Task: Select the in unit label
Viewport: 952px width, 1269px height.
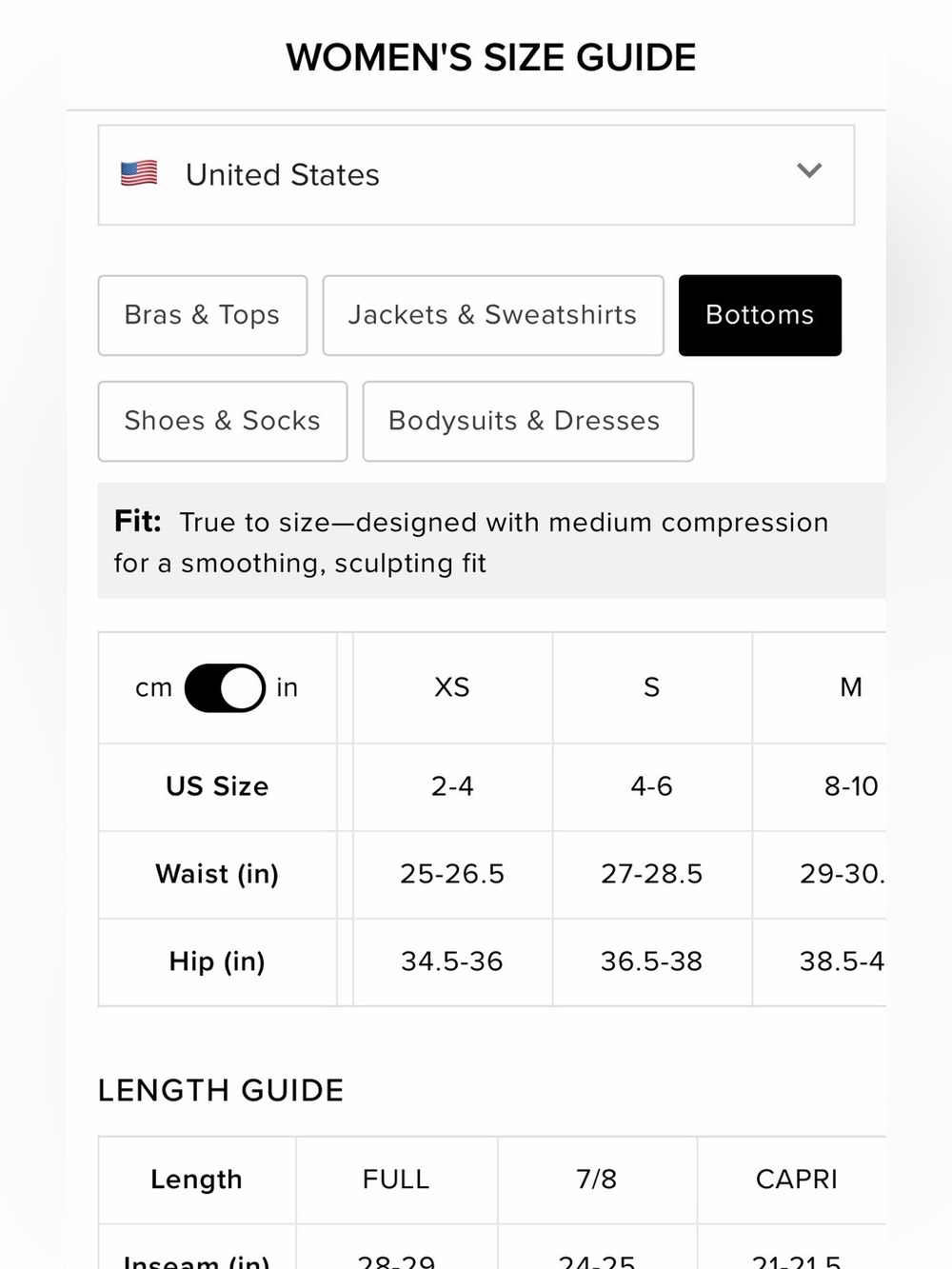Action: click(288, 687)
